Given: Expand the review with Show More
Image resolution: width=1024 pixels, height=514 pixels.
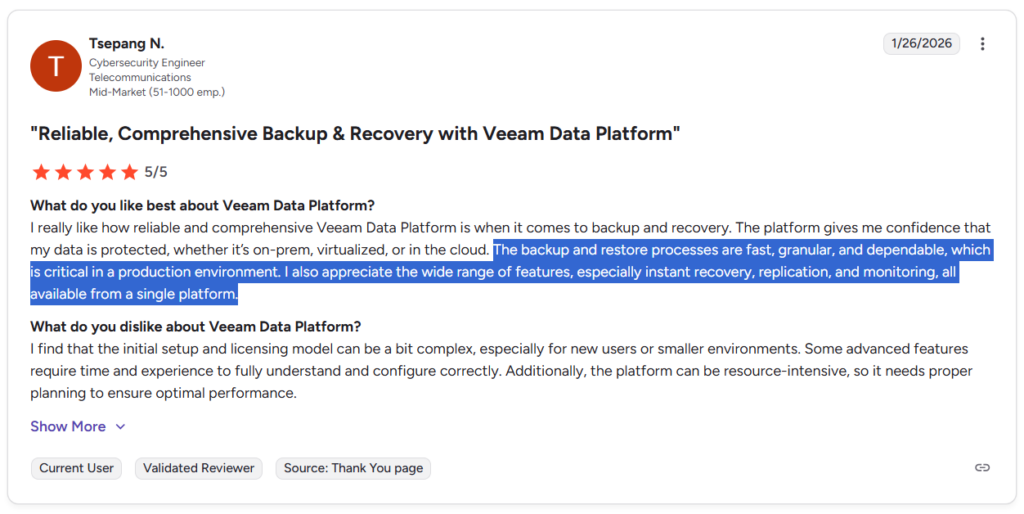Looking at the screenshot, I should (x=68, y=426).
